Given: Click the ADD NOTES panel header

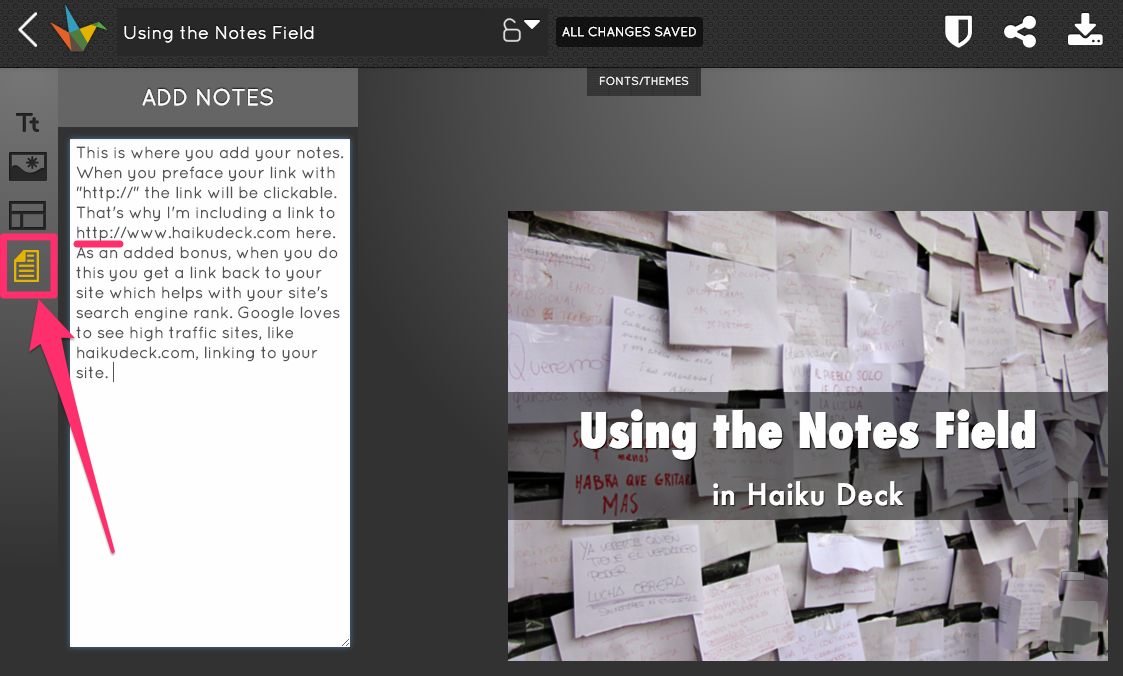Looking at the screenshot, I should coord(208,98).
